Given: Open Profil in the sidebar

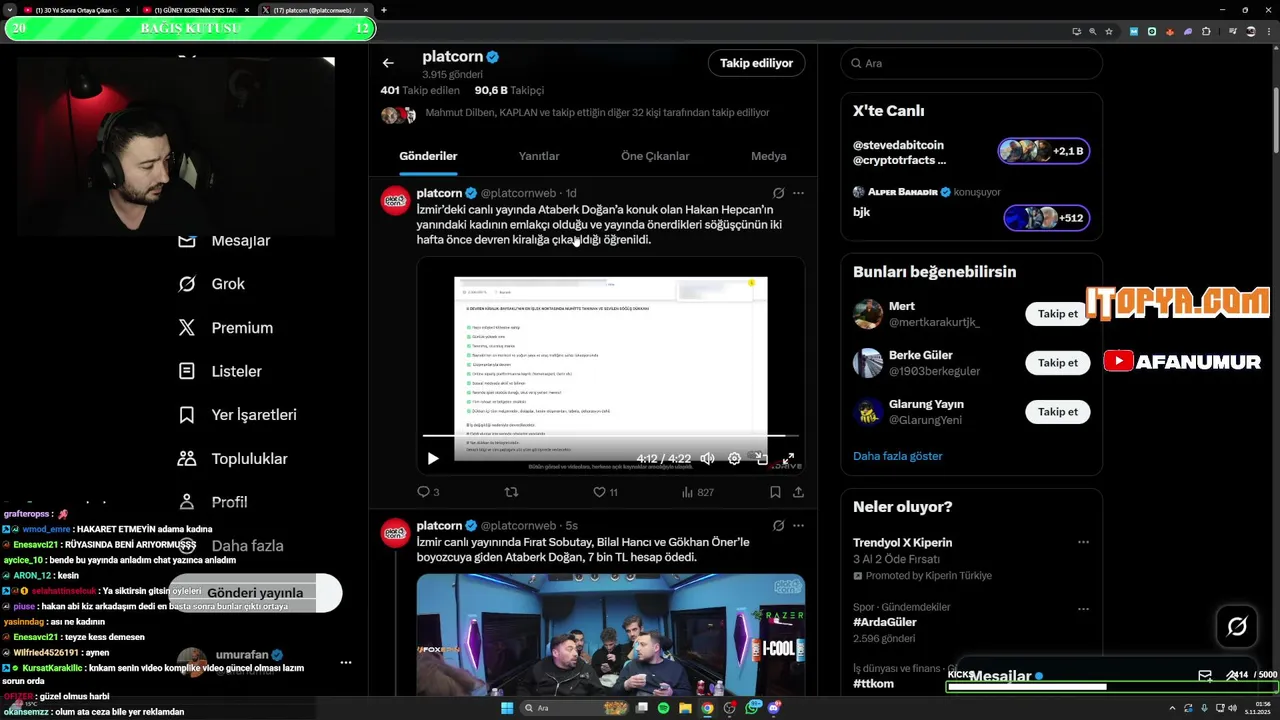Looking at the screenshot, I should click(212, 502).
